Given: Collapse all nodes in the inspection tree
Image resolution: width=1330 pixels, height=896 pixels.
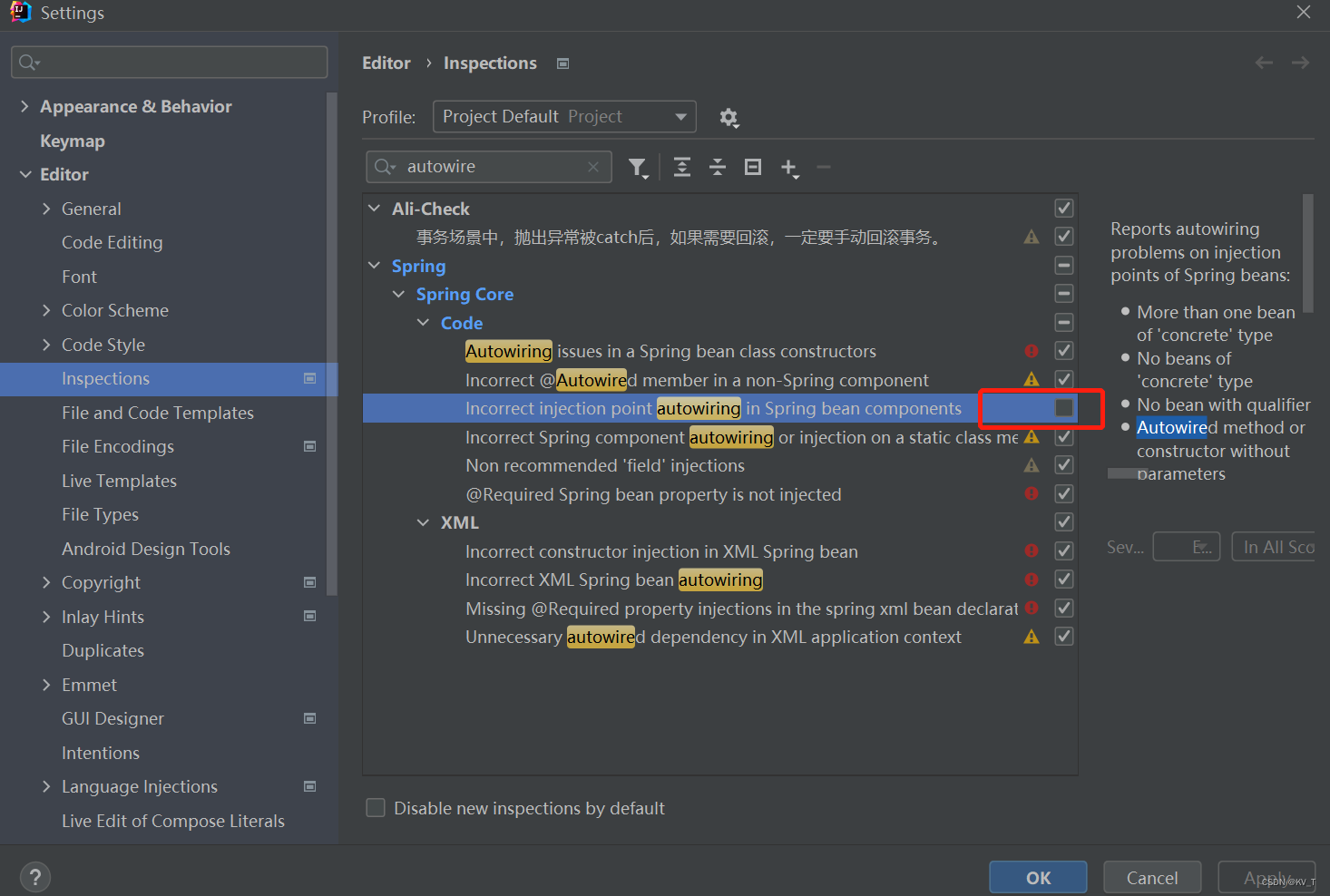Looking at the screenshot, I should click(717, 167).
